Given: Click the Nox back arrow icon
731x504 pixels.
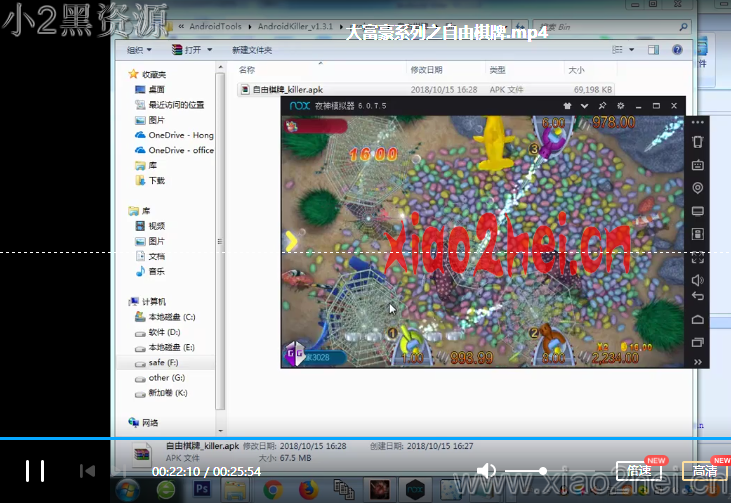Looking at the screenshot, I should (697, 296).
